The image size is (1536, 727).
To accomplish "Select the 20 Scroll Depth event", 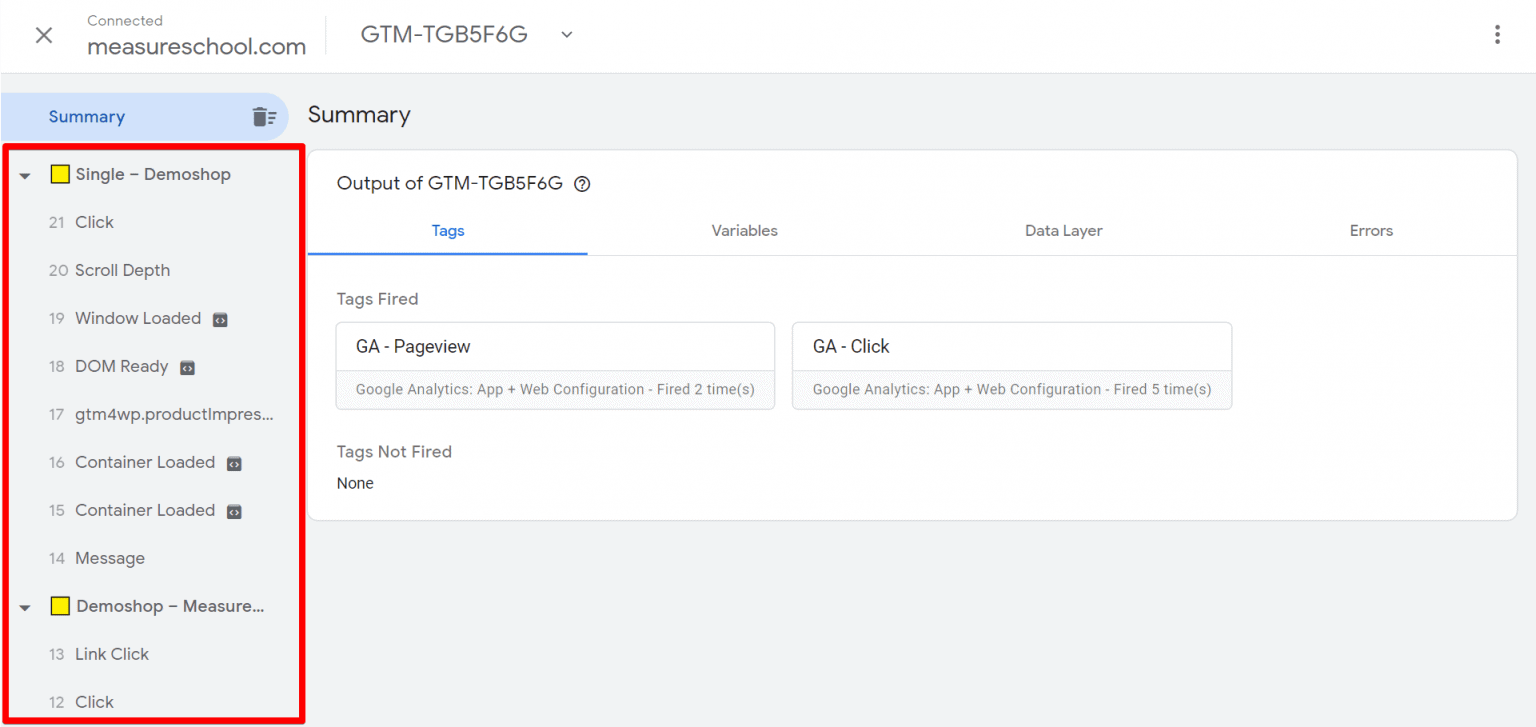I will pyautogui.click(x=123, y=270).
